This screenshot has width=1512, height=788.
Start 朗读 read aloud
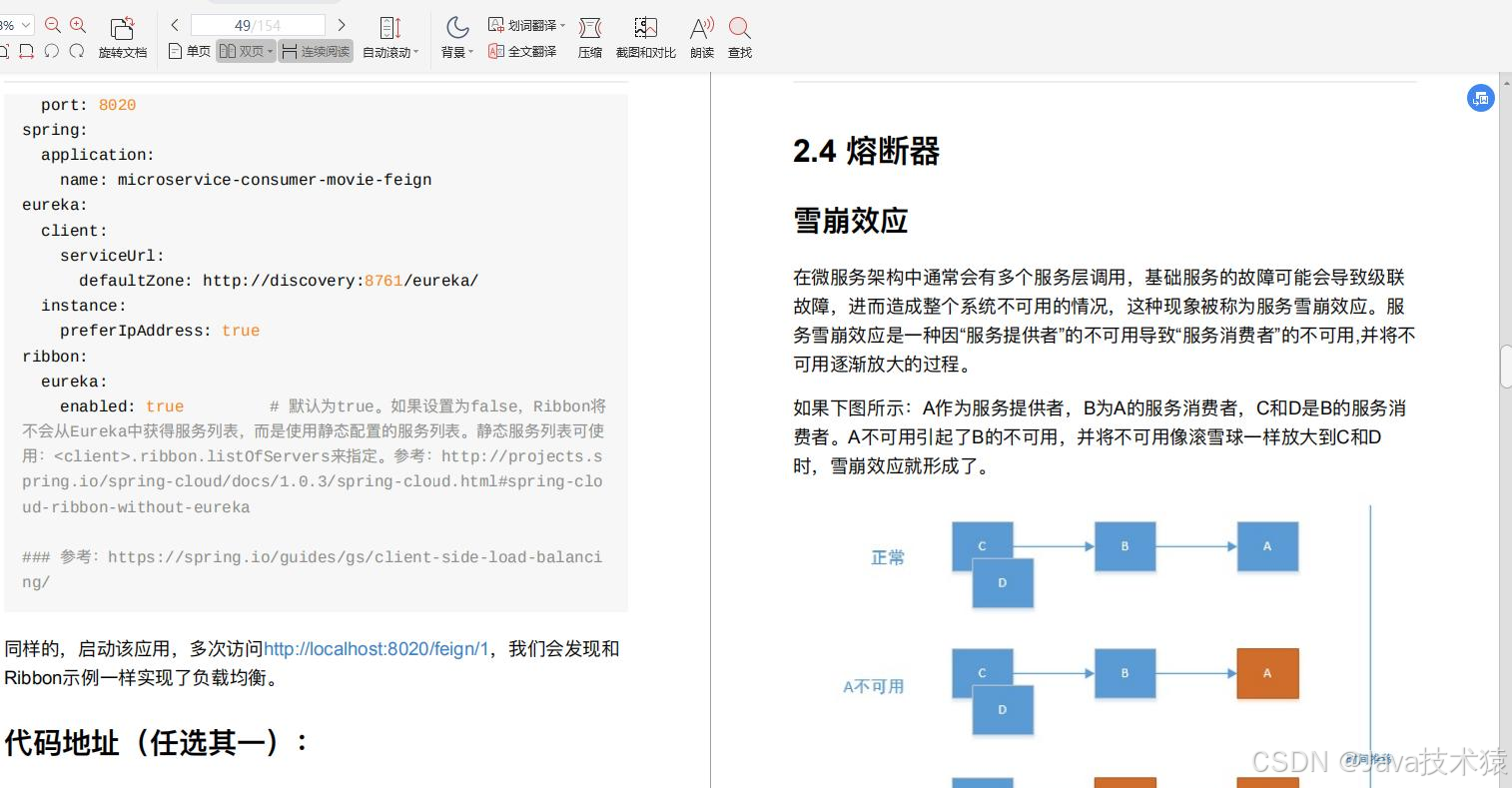coord(701,37)
